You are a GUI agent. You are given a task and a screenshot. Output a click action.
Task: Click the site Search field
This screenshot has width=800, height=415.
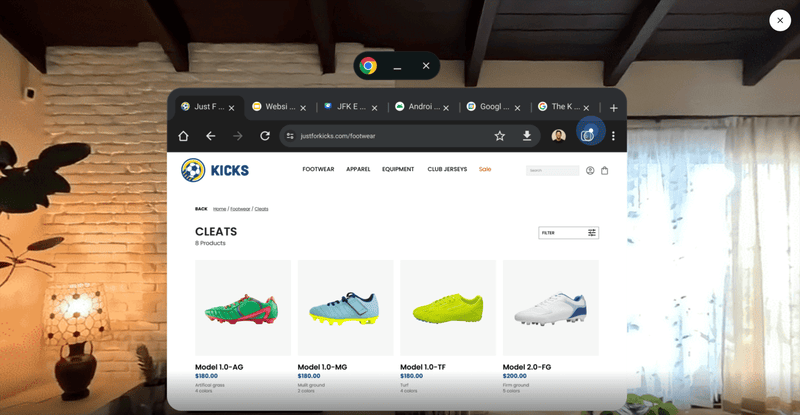553,170
